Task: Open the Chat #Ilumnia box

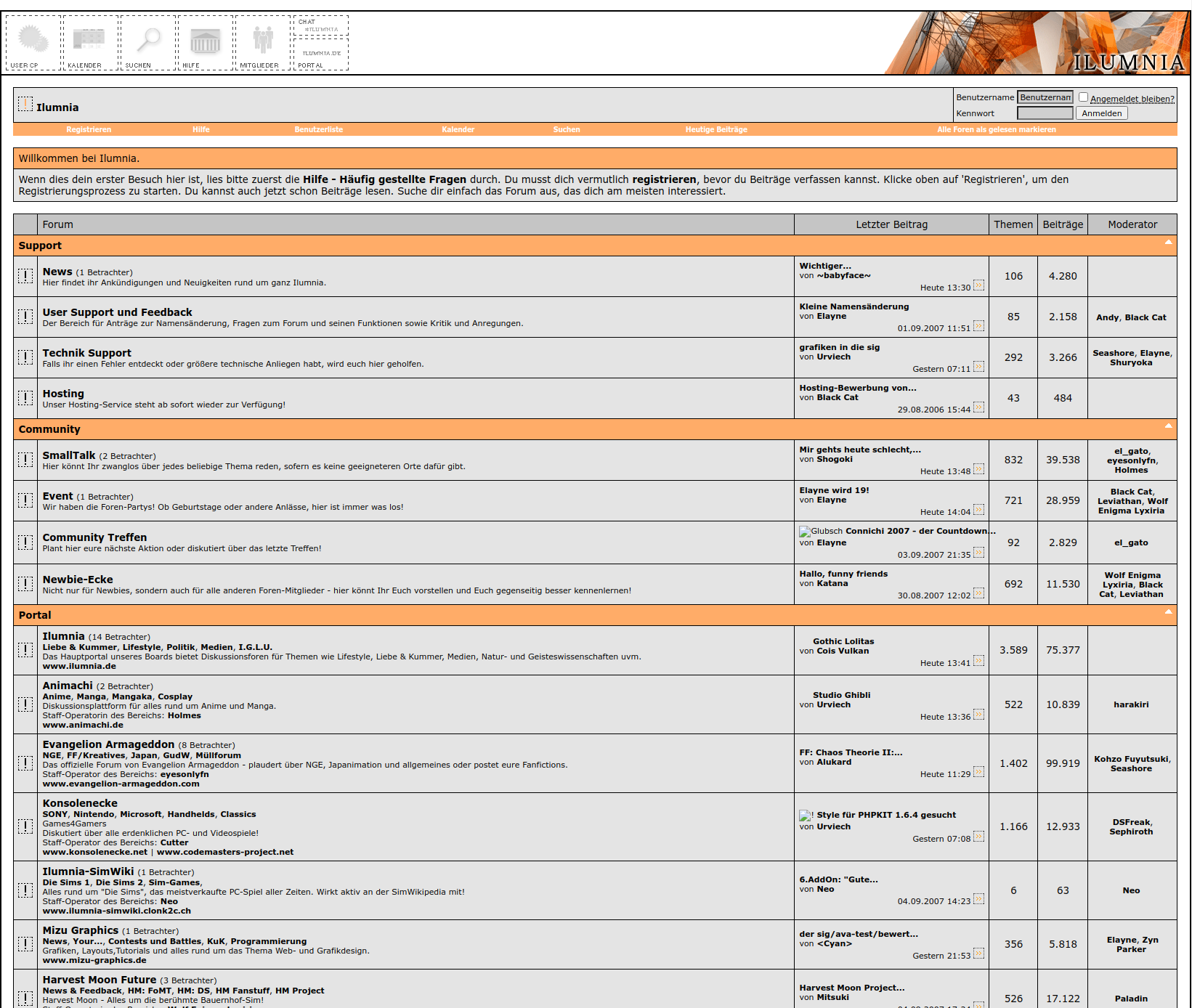Action: pos(320,26)
